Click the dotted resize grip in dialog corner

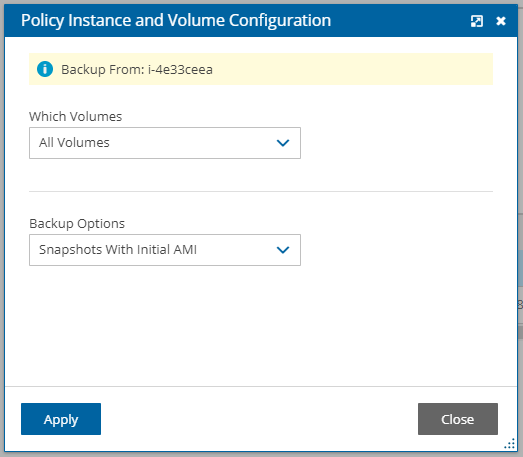pos(510,444)
